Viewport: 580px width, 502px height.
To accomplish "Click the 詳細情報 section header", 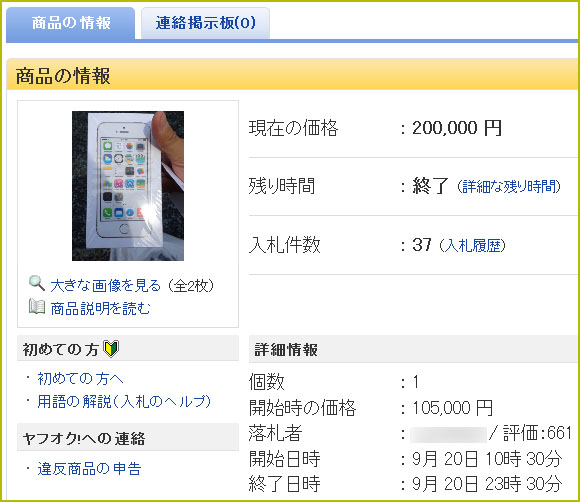I will point(413,349).
